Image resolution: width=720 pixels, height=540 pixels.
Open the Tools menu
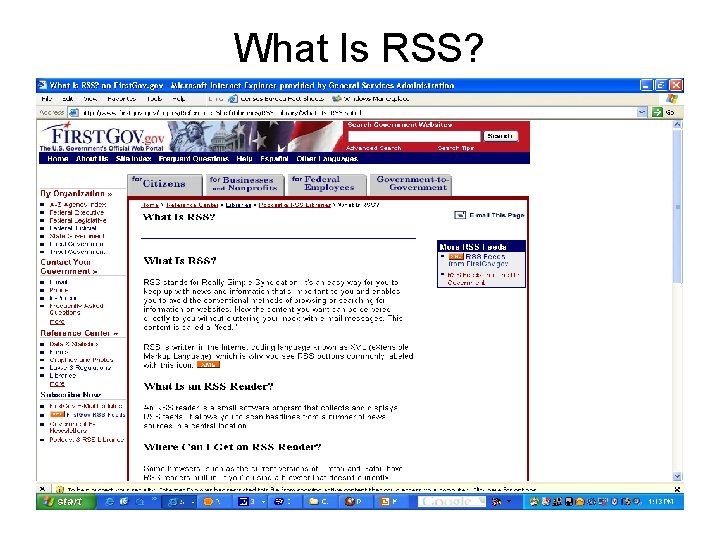pyautogui.click(x=155, y=99)
